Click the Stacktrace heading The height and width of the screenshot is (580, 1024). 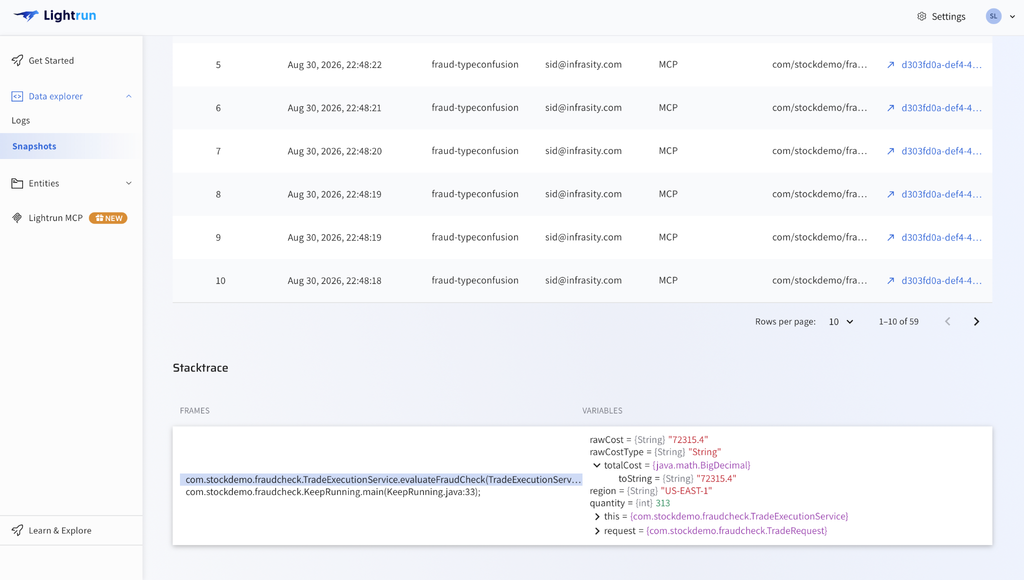[200, 368]
